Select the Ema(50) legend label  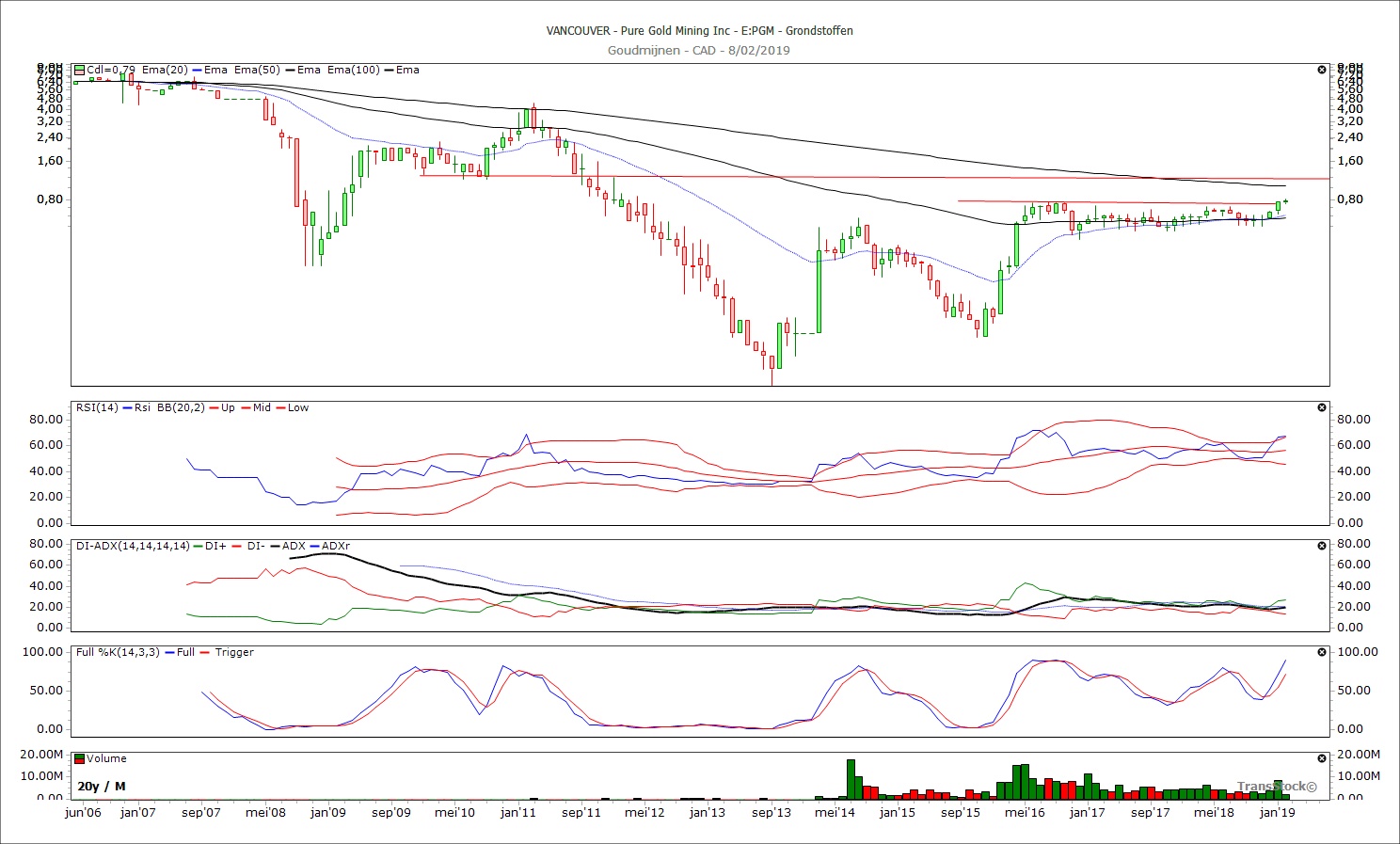click(x=257, y=70)
